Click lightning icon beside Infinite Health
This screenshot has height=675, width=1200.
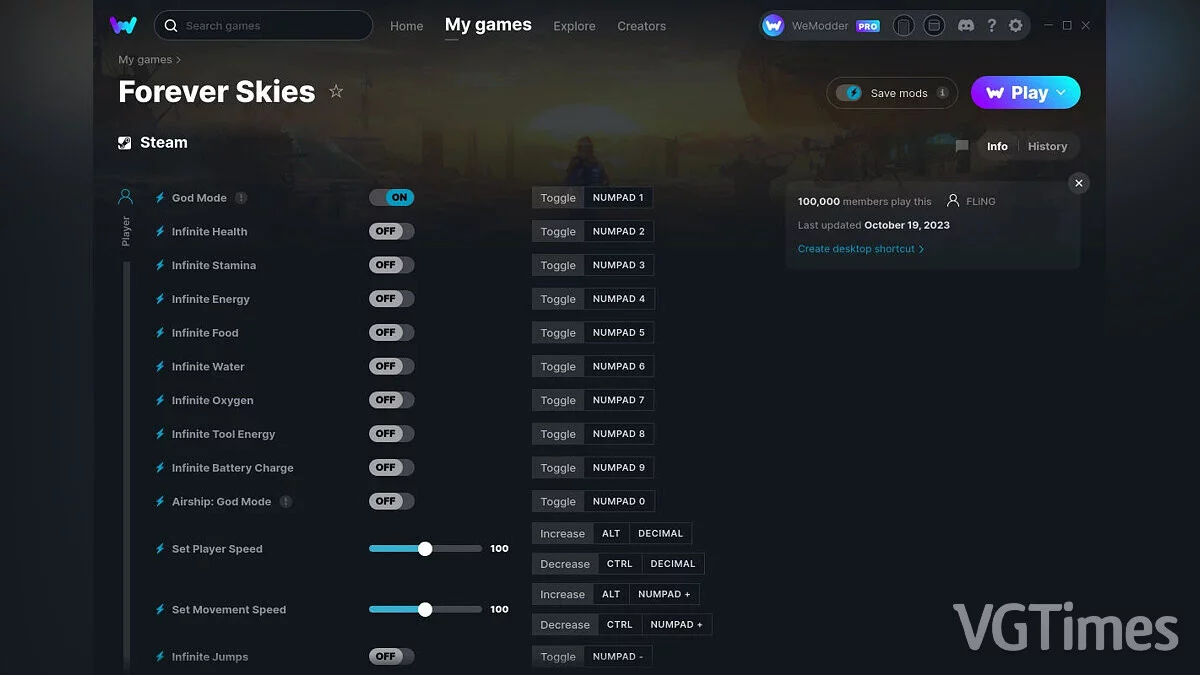pyautogui.click(x=160, y=232)
